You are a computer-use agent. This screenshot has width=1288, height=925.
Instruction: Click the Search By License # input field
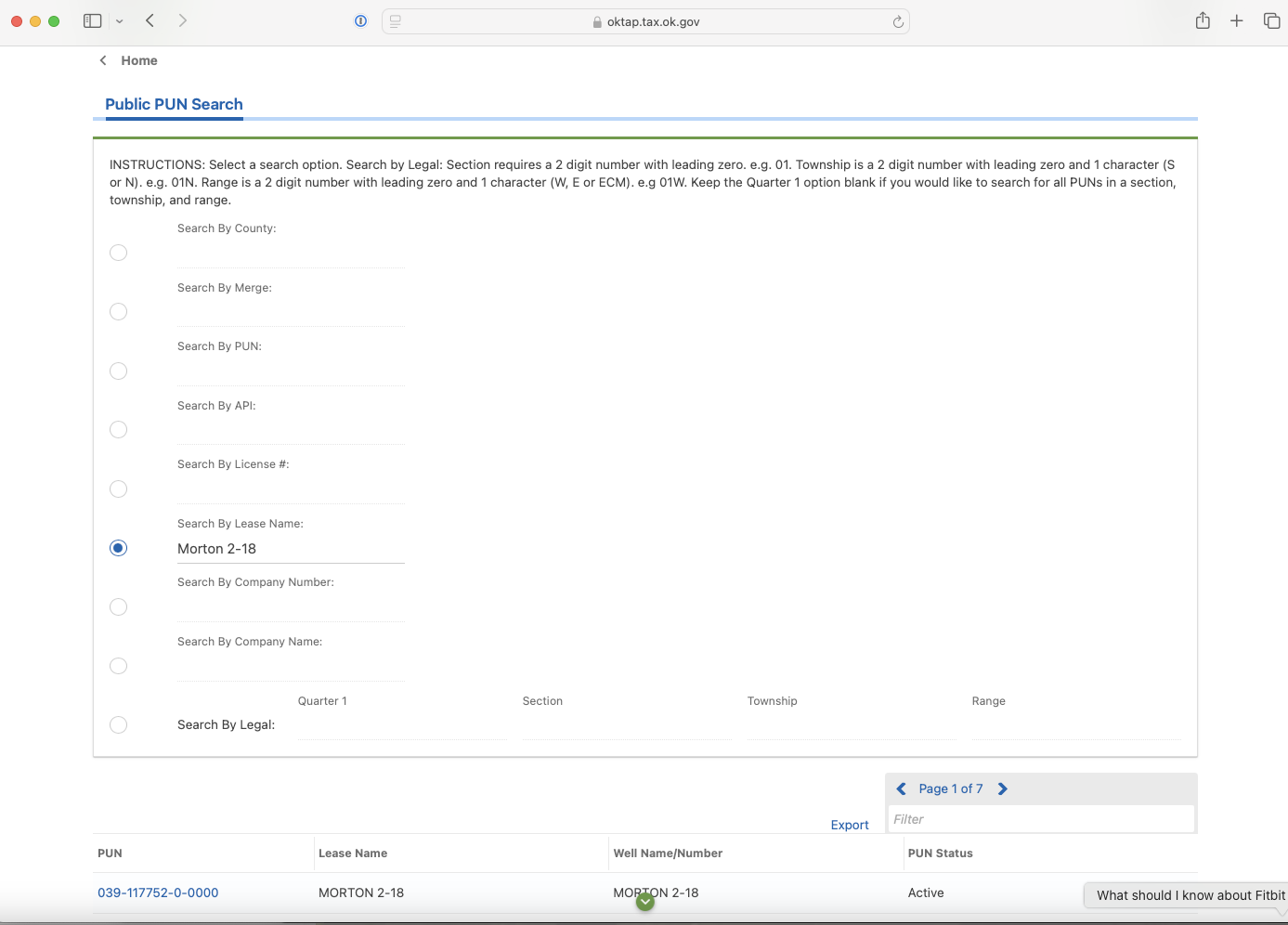[x=291, y=489]
